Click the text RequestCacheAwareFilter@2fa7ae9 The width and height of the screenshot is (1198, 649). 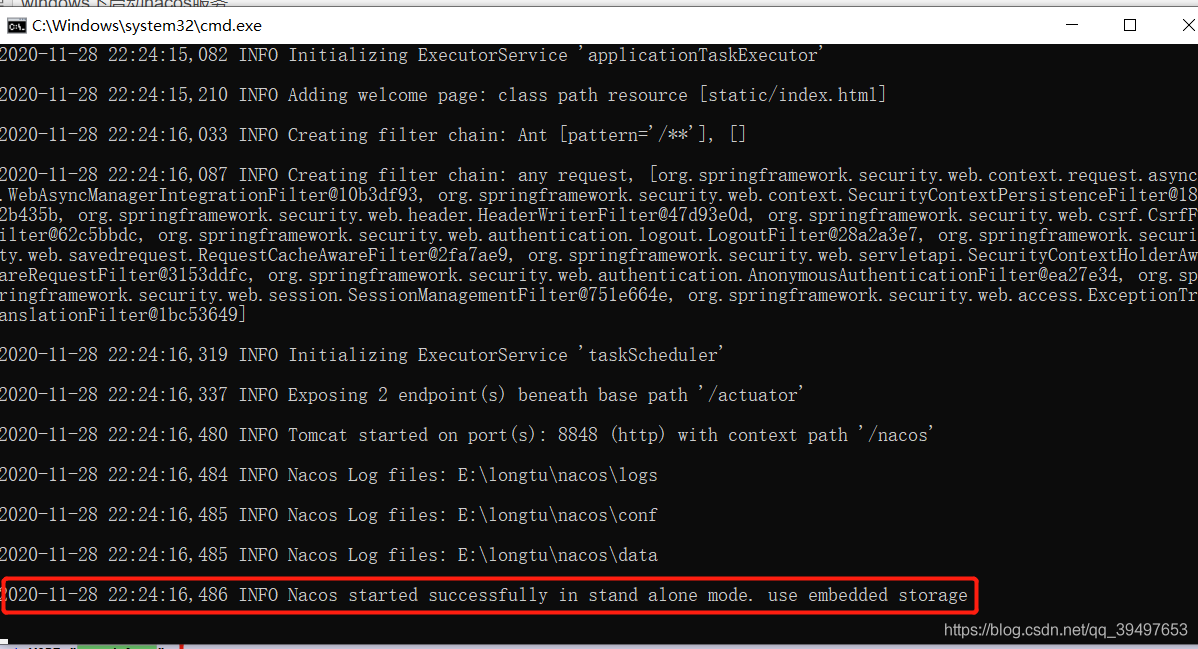pyautogui.click(x=352, y=255)
